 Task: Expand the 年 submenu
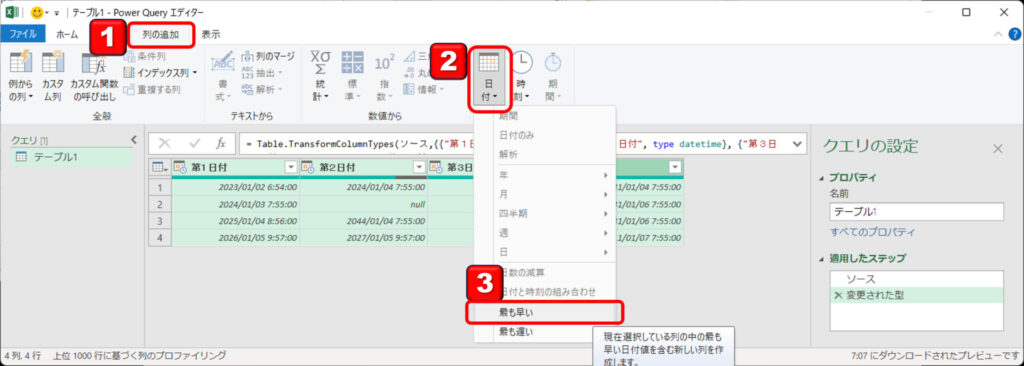(x=545, y=175)
